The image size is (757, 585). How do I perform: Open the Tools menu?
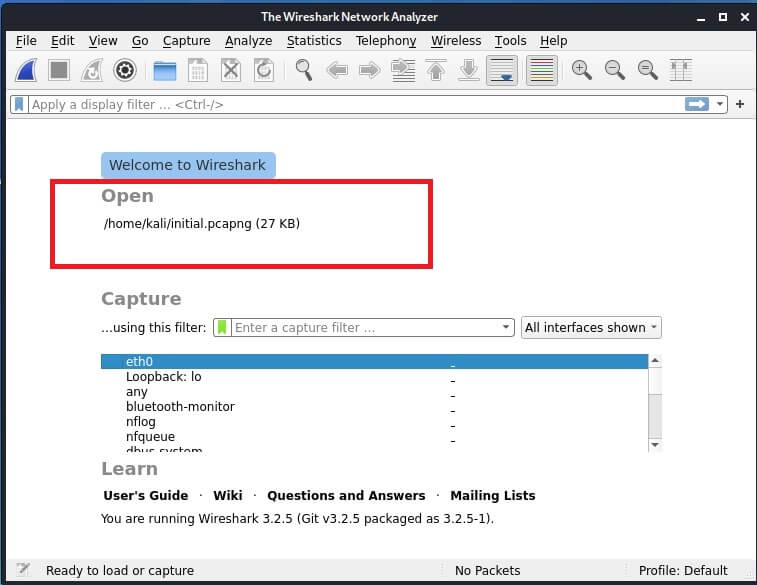510,41
